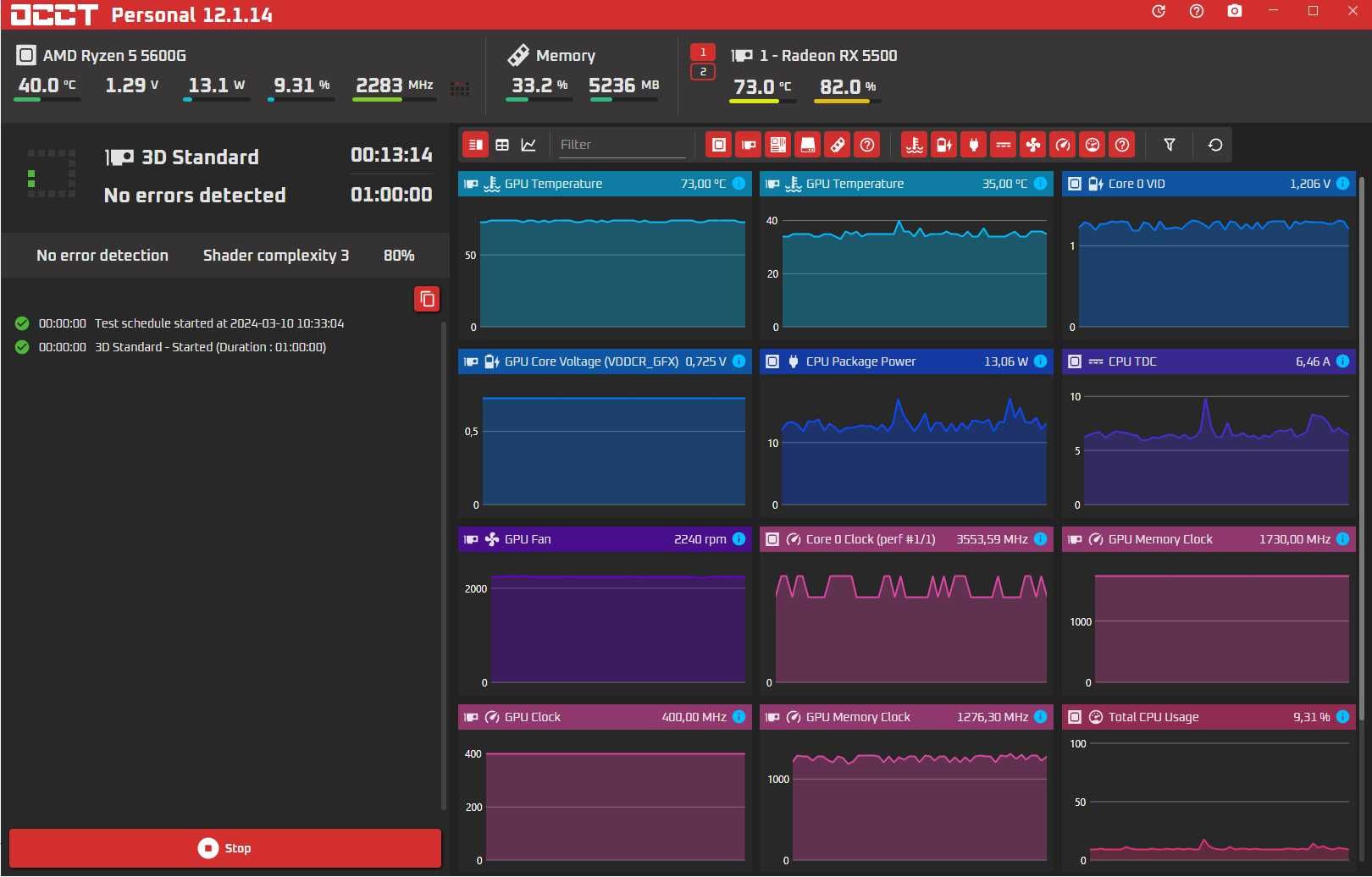Click the Shader complexity 3 setting
The image size is (1372, 877).
pyautogui.click(x=276, y=256)
